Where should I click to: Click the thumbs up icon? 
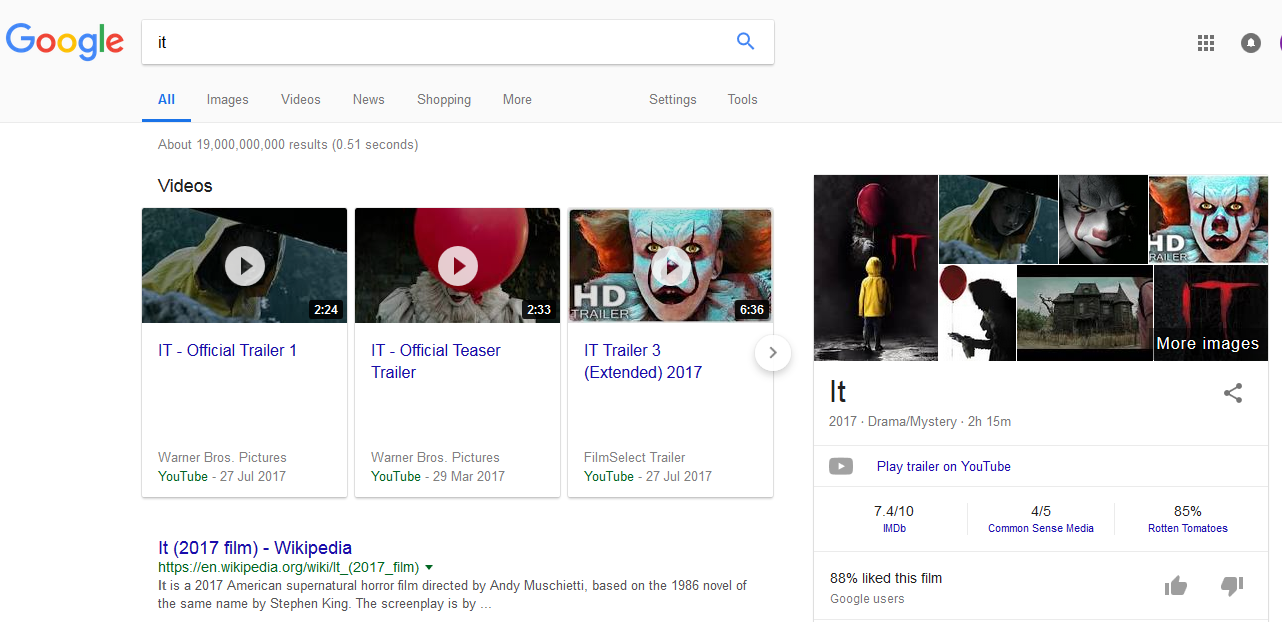click(x=1176, y=586)
